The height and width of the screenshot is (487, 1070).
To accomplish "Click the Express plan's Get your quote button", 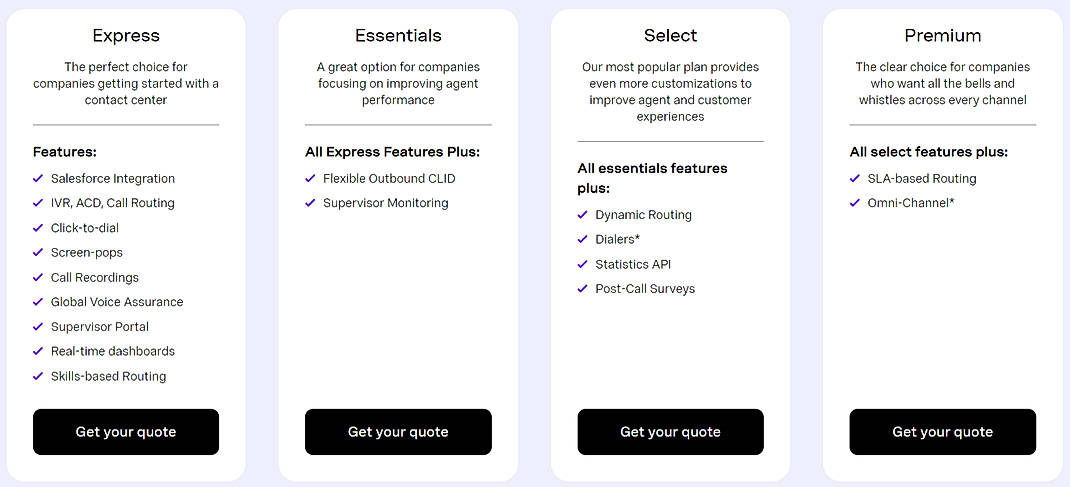I will (126, 432).
